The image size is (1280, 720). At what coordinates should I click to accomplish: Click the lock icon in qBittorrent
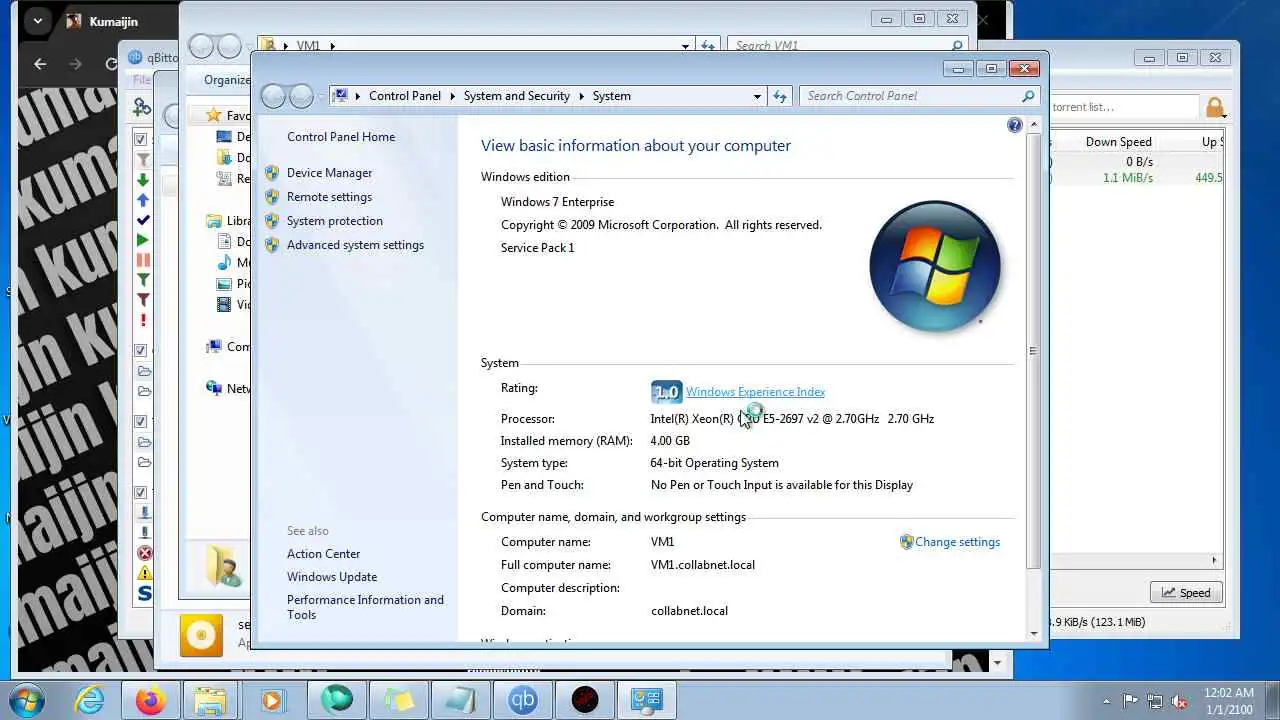1214,107
